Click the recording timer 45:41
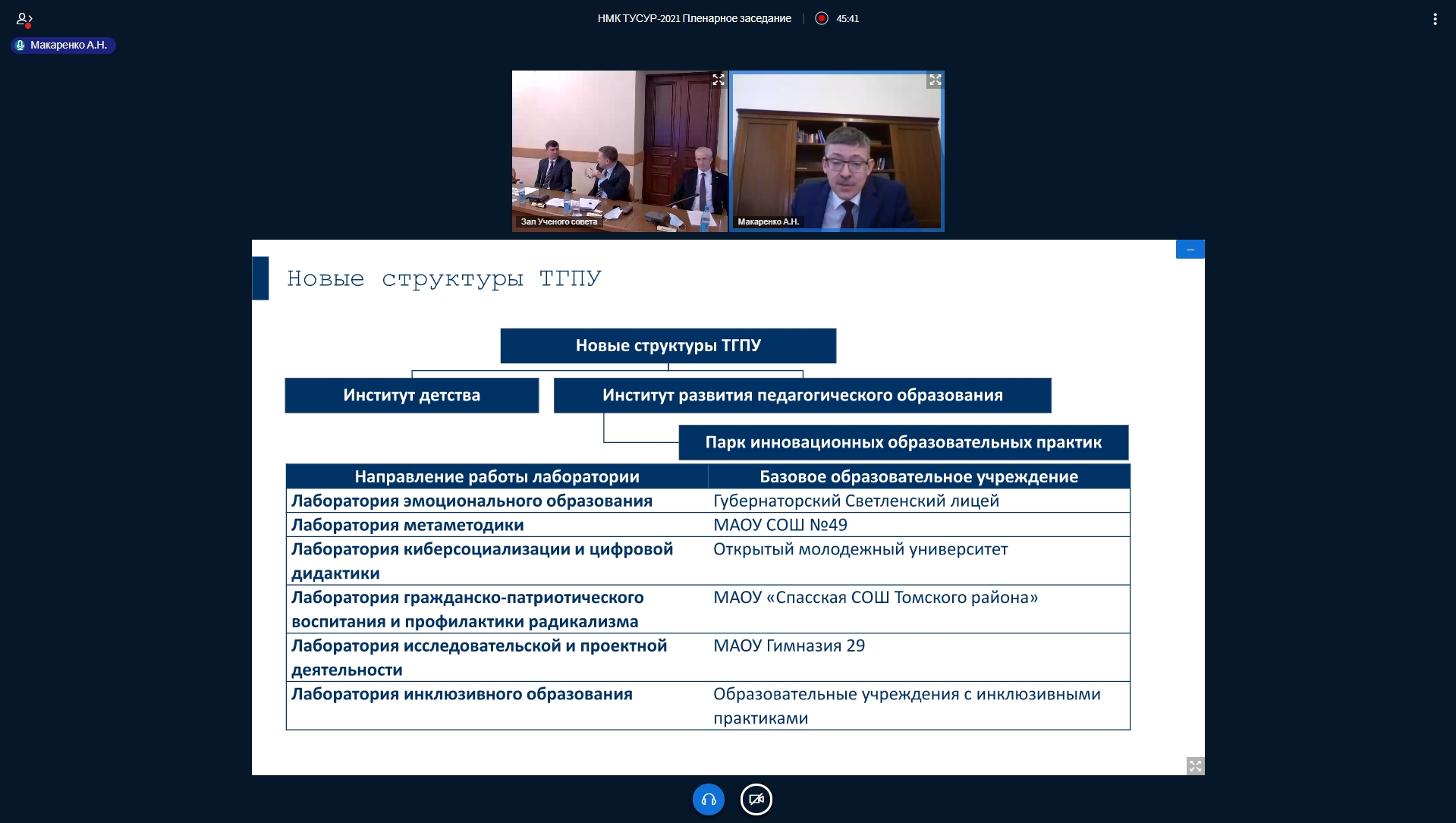 click(847, 19)
